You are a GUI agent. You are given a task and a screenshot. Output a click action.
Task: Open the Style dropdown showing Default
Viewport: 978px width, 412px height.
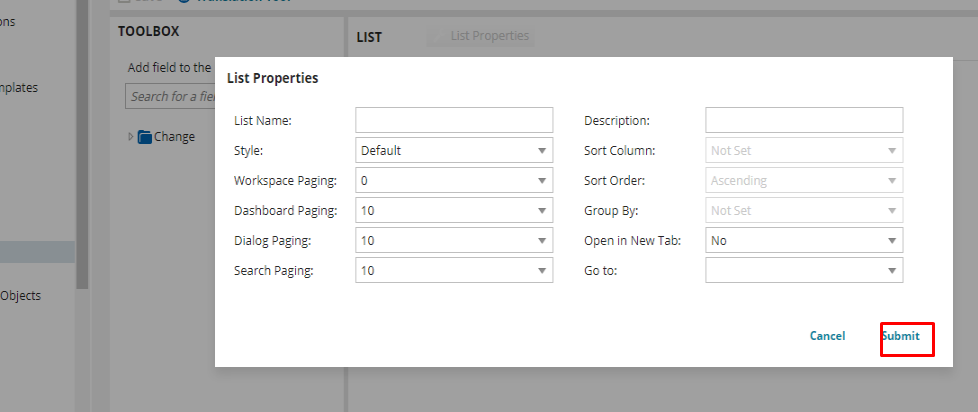pos(453,151)
